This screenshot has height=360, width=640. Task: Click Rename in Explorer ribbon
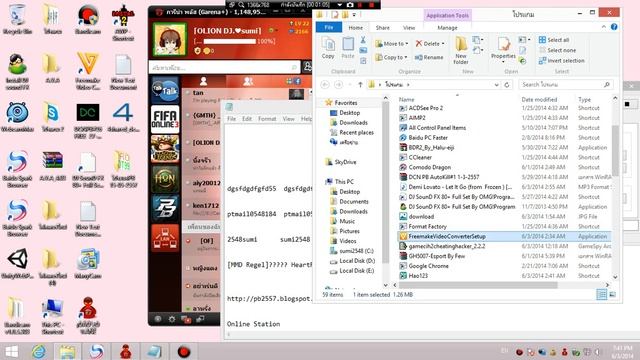[429, 58]
